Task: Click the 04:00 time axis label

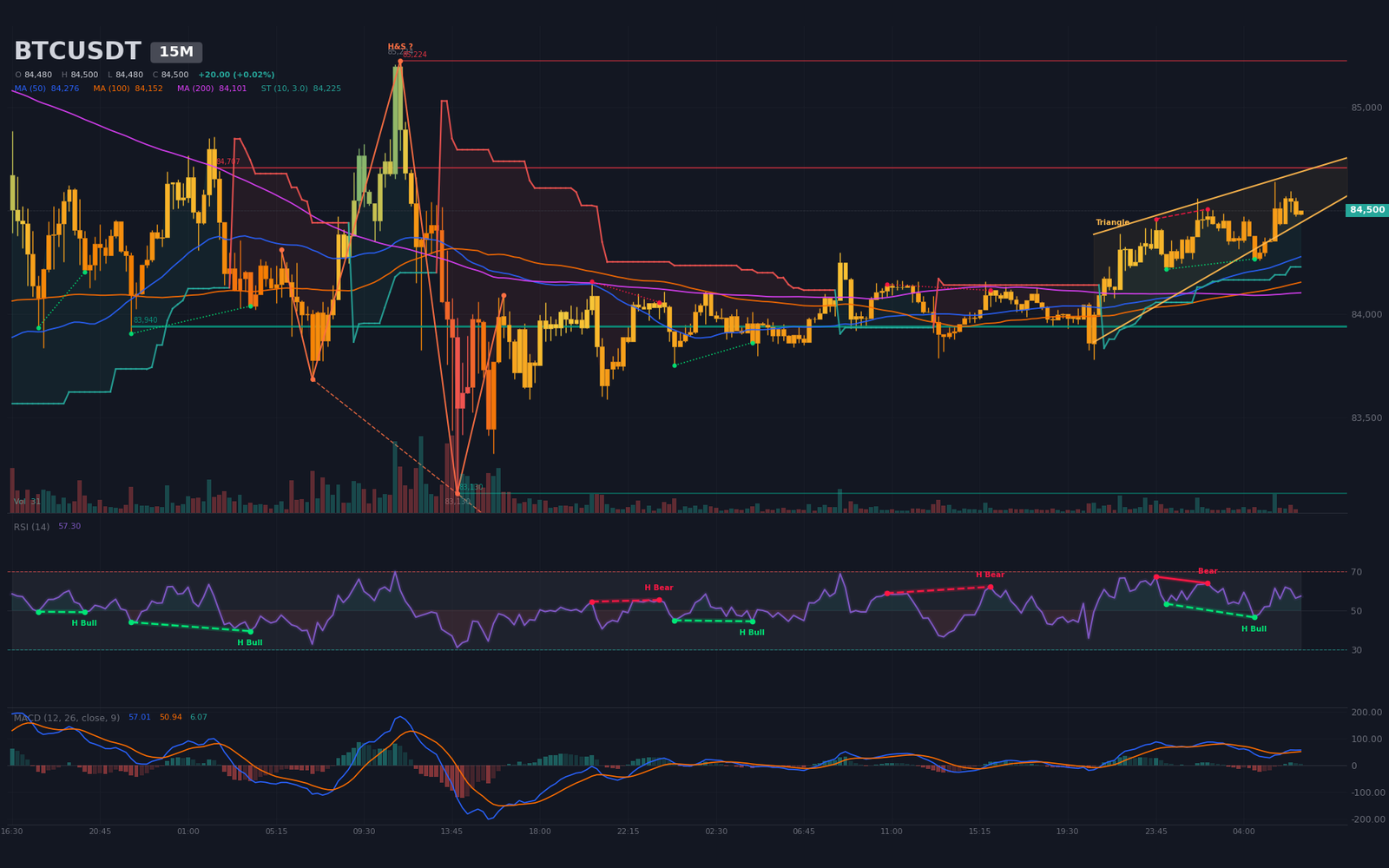Action: 1244,832
